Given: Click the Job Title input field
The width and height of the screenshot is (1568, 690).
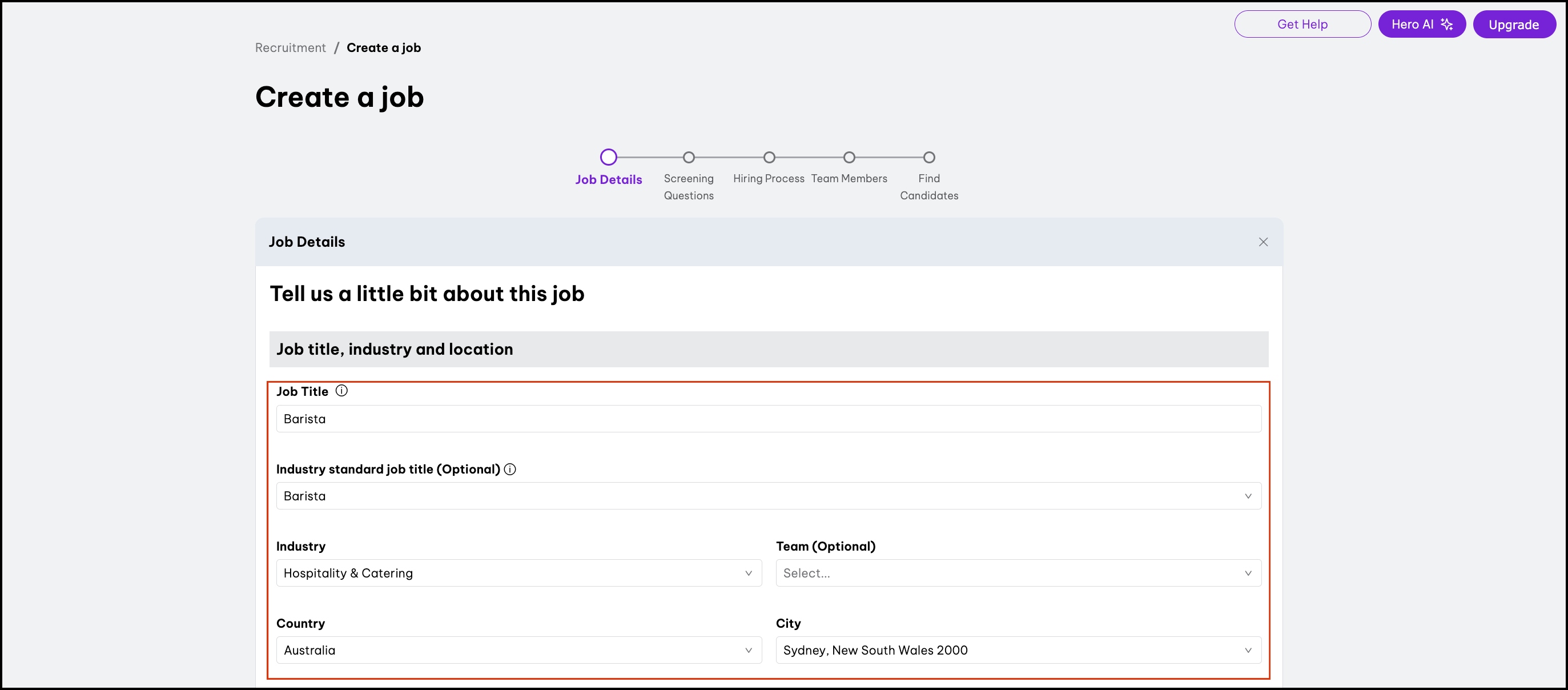Looking at the screenshot, I should click(768, 419).
